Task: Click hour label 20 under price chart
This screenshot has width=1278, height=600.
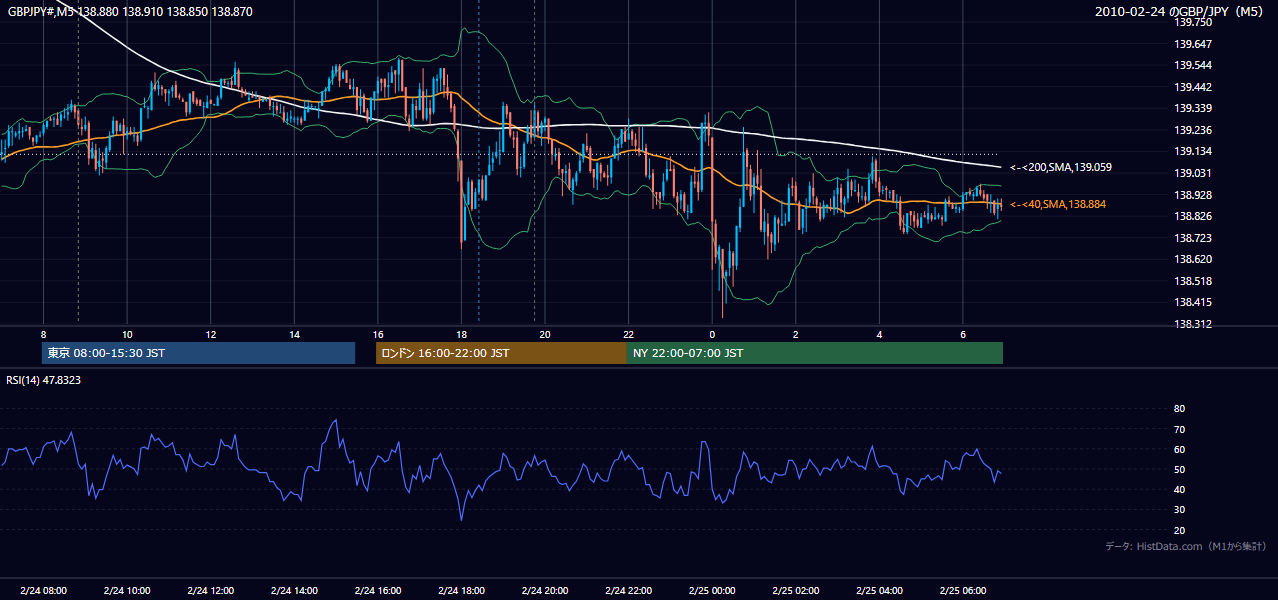Action: pyautogui.click(x=545, y=334)
